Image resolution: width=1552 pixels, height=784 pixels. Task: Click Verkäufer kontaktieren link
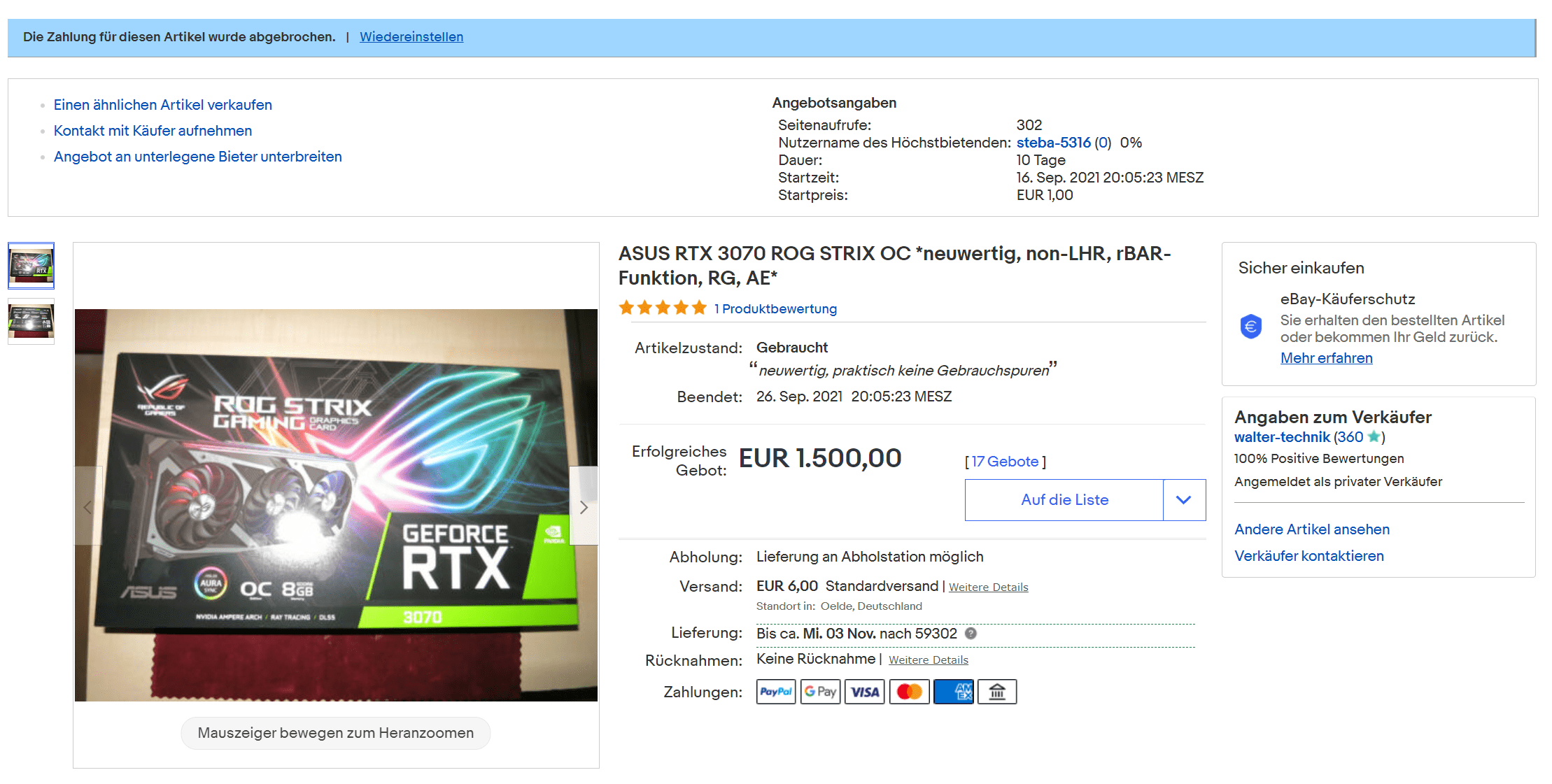click(1308, 556)
